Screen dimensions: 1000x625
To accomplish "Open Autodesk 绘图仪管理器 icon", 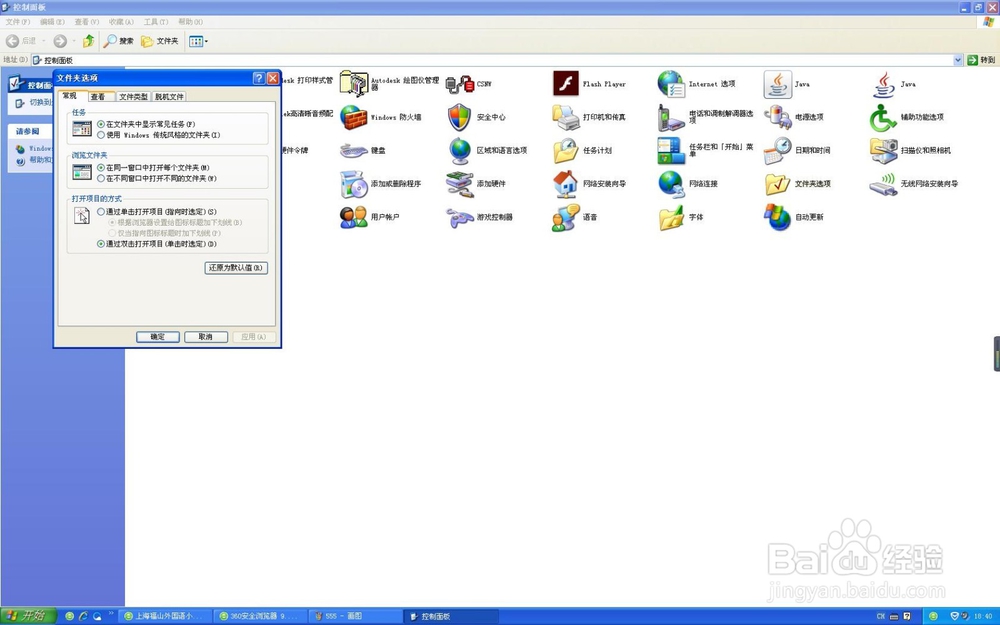I will (353, 84).
